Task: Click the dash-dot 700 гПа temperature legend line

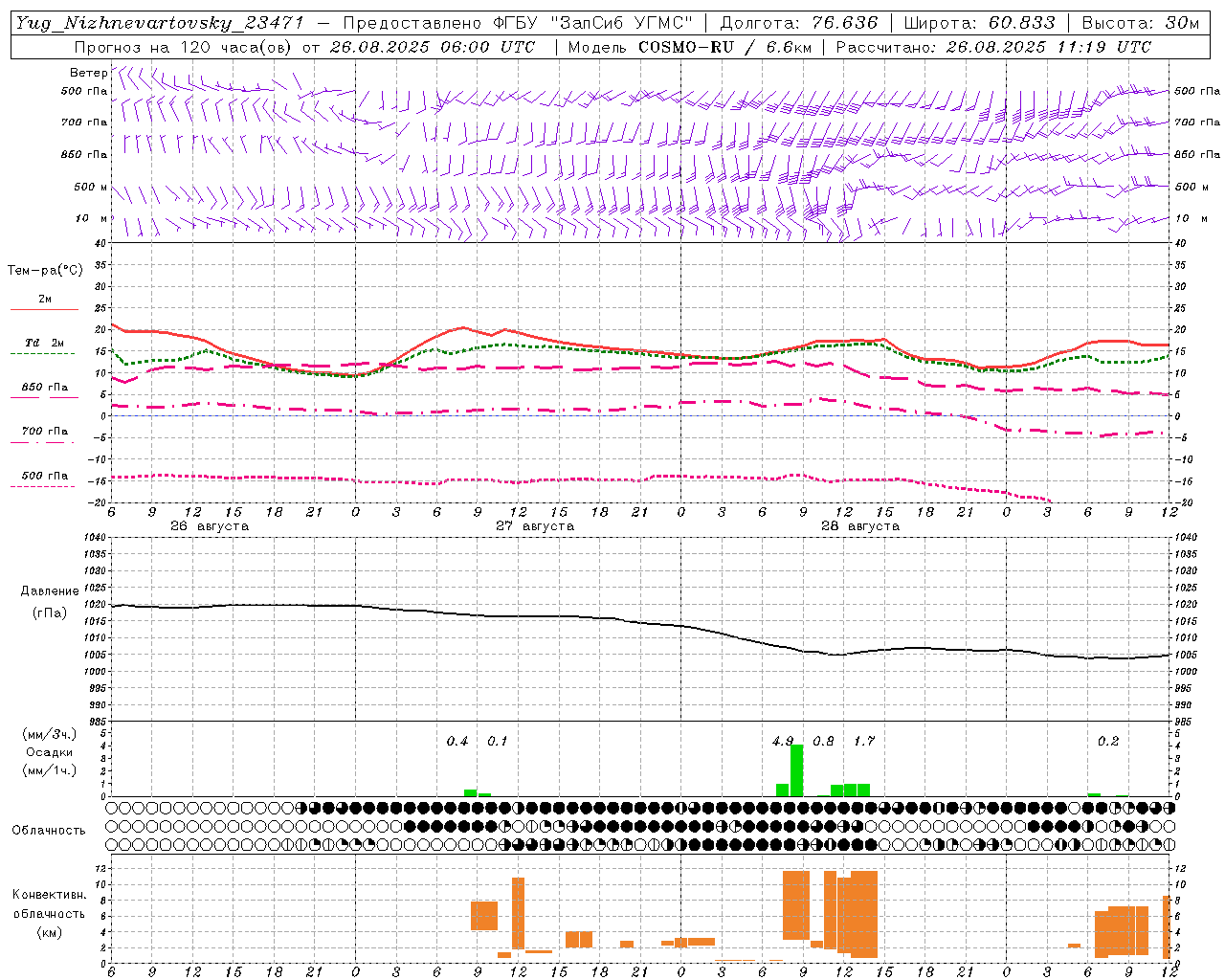Action: [42, 442]
